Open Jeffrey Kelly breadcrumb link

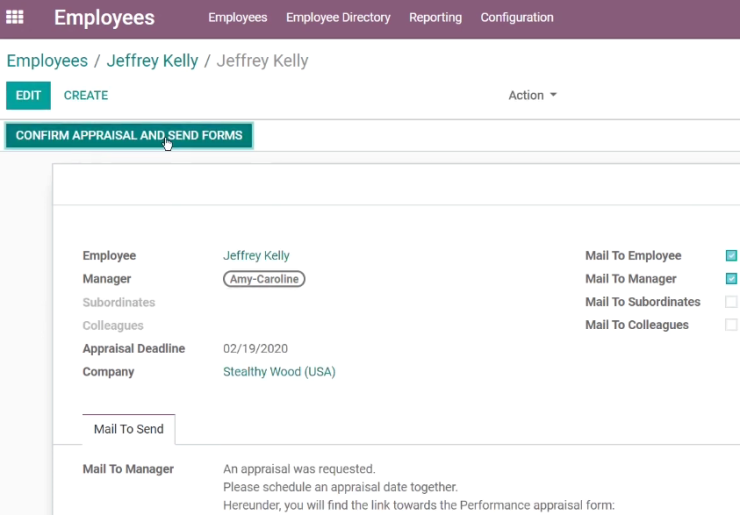click(152, 61)
